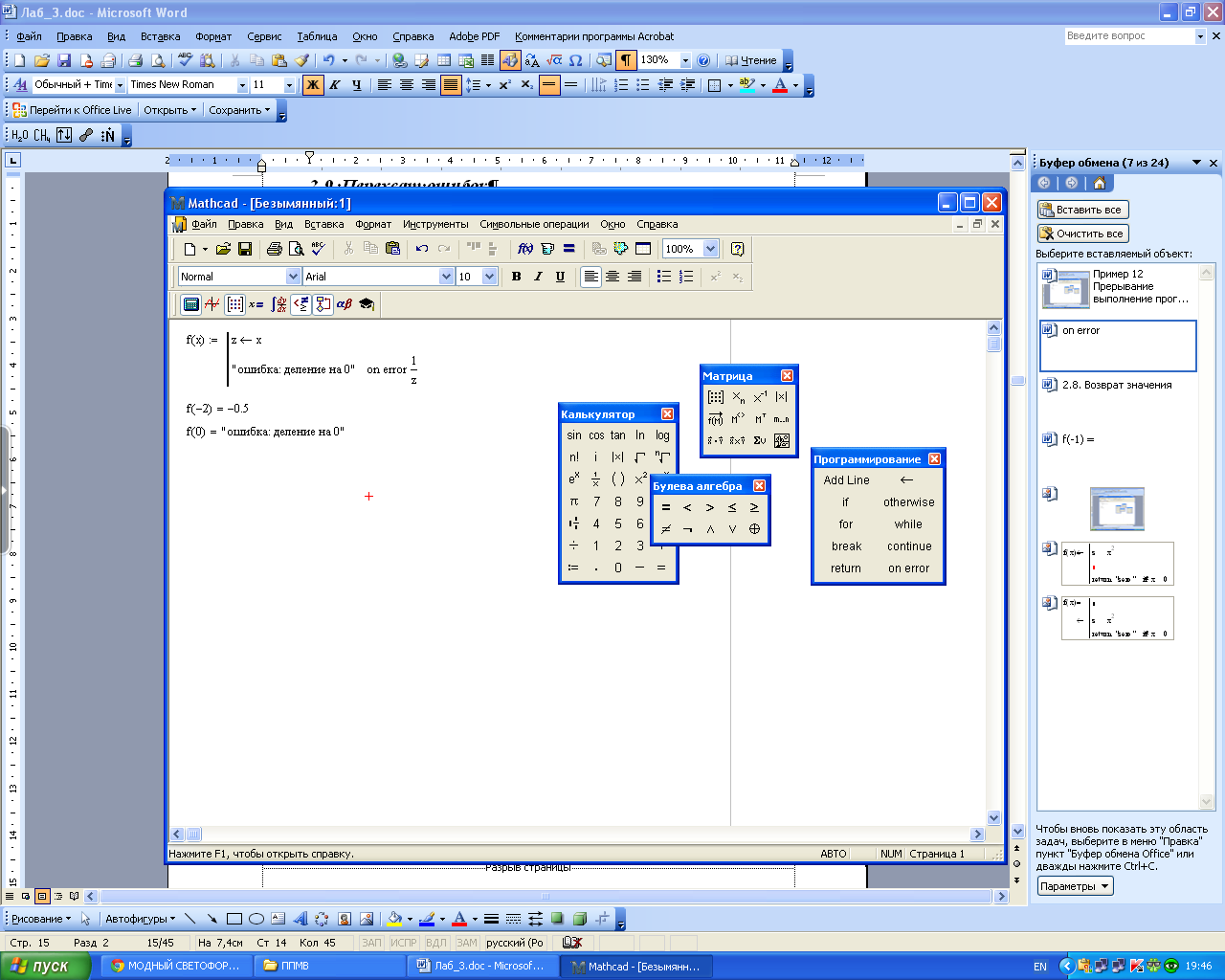Click Вставить все in clipboard pane
This screenshot has height=980, width=1225.
coord(1083,210)
